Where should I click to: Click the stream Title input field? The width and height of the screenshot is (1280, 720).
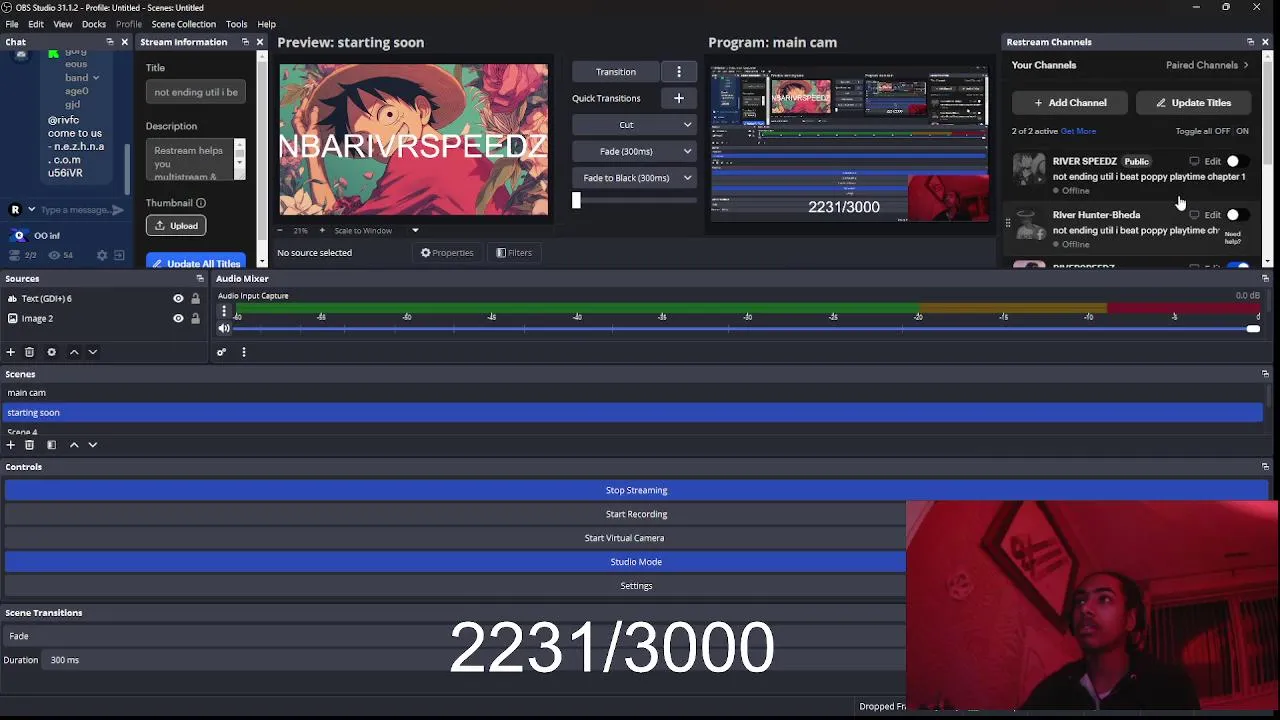(x=196, y=92)
